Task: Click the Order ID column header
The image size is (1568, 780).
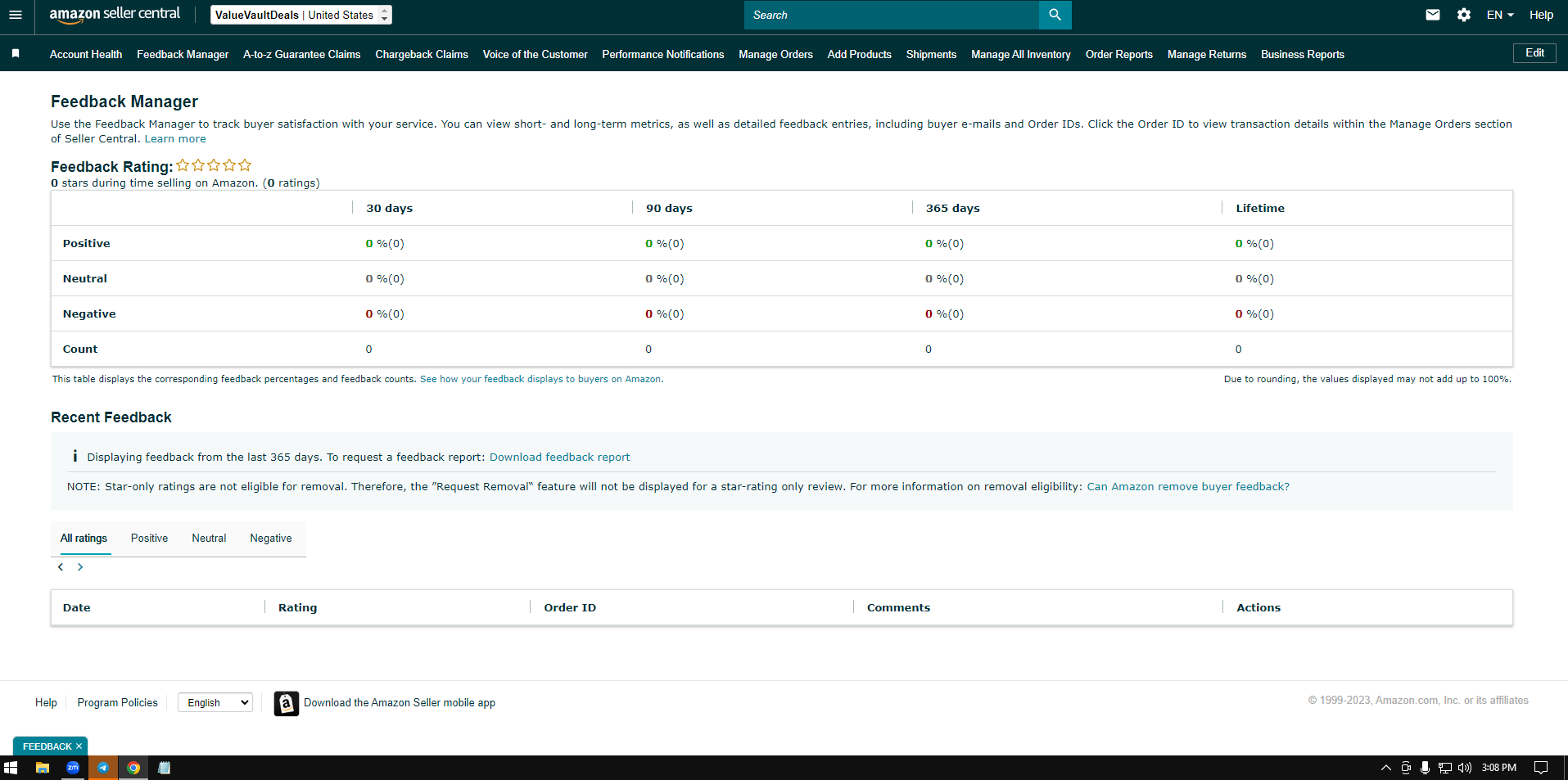Action: [570, 608]
